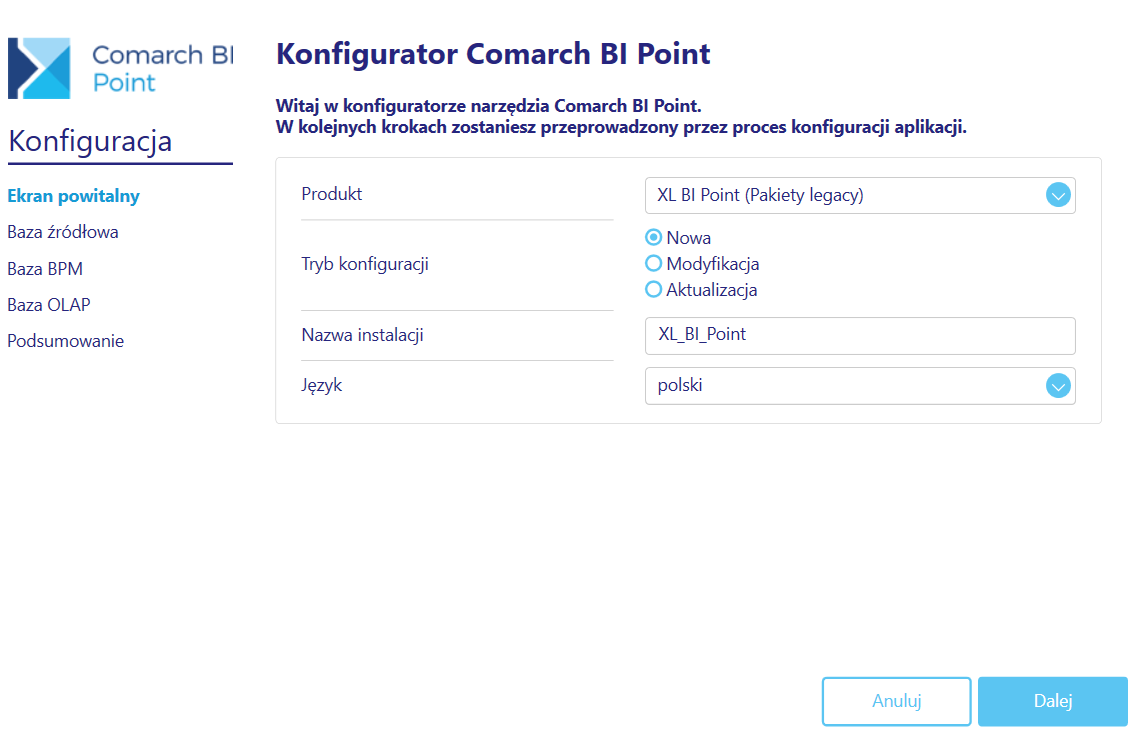1142x742 pixels.
Task: Click the Comarch BI Point logo text
Action: click(x=162, y=68)
